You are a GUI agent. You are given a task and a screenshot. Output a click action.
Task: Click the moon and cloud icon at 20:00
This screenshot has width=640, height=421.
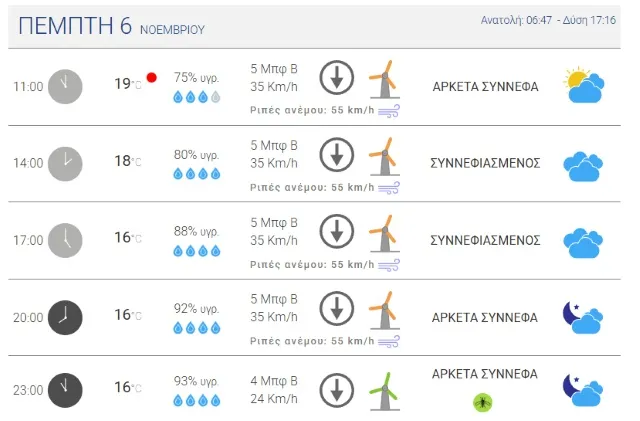583,317
